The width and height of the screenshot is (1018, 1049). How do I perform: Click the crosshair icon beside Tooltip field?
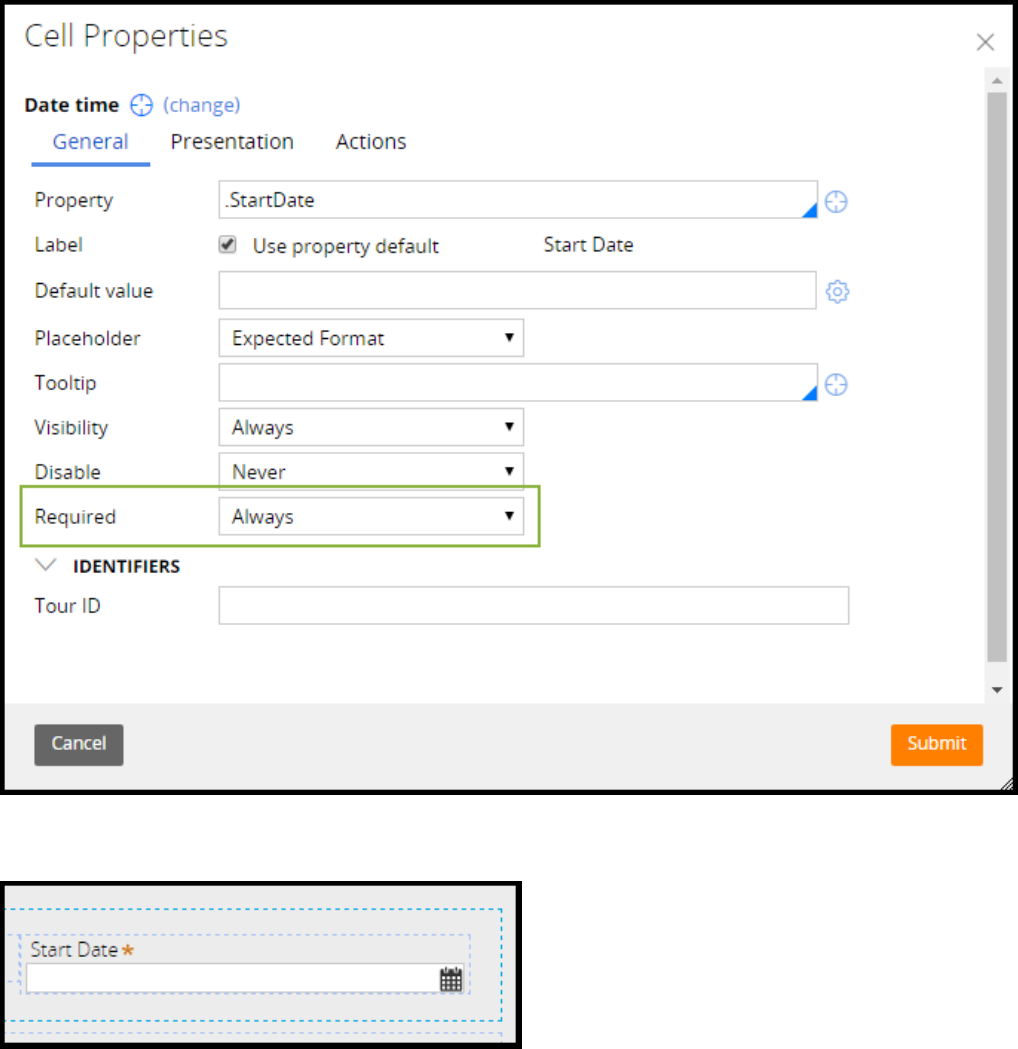(836, 385)
